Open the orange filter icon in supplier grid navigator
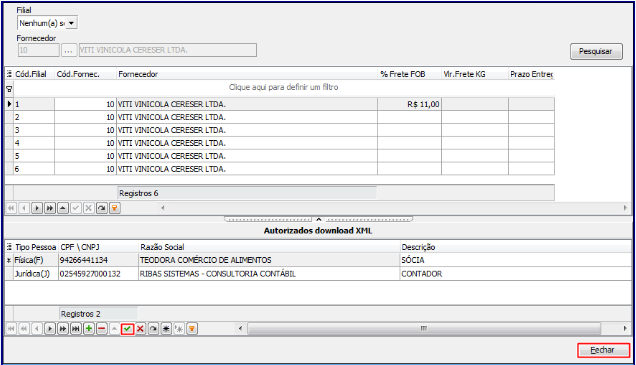Screen dimensions: 636x365 pos(115,208)
